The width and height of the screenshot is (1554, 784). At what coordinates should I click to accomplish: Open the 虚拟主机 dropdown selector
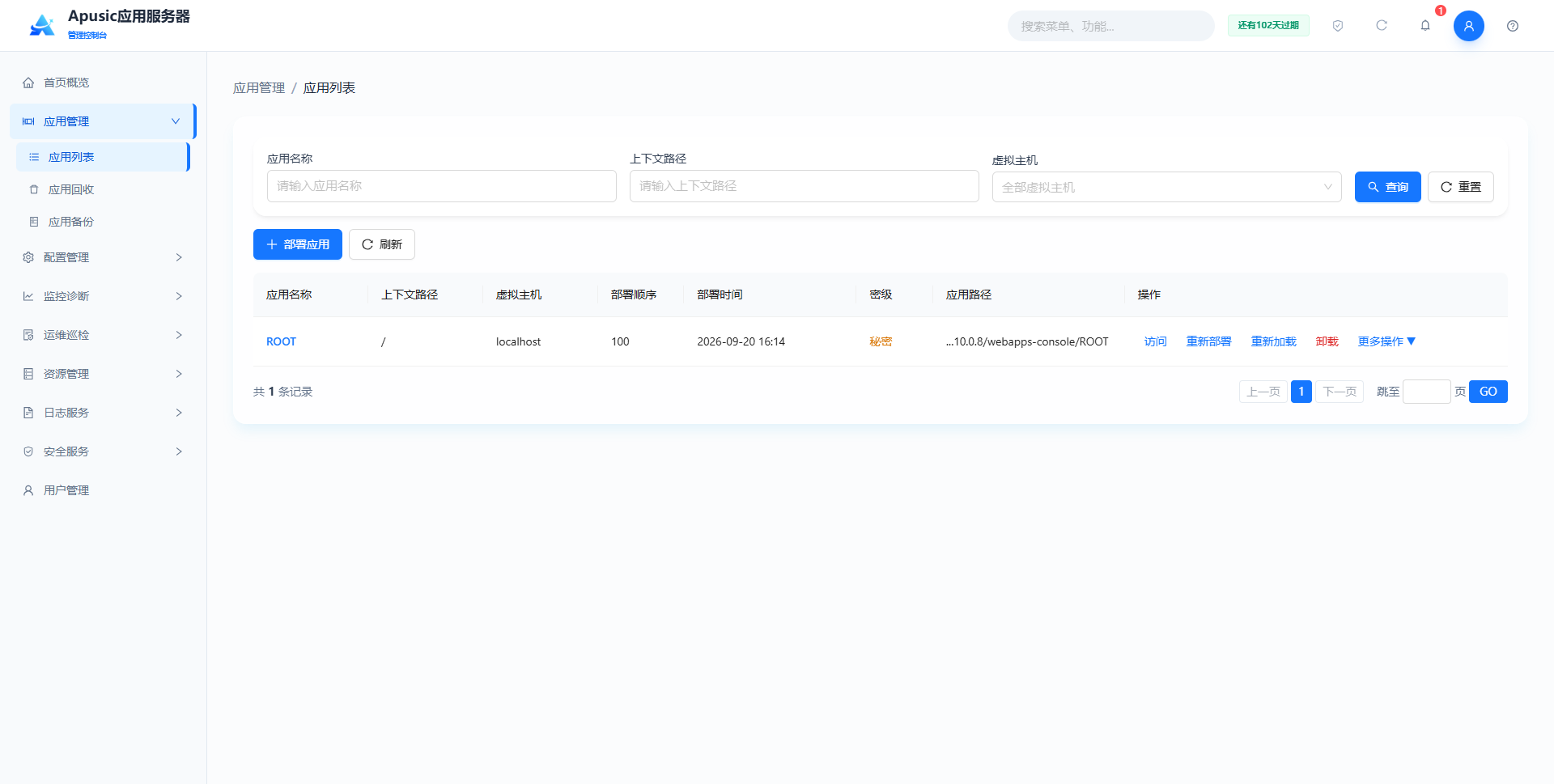1167,187
